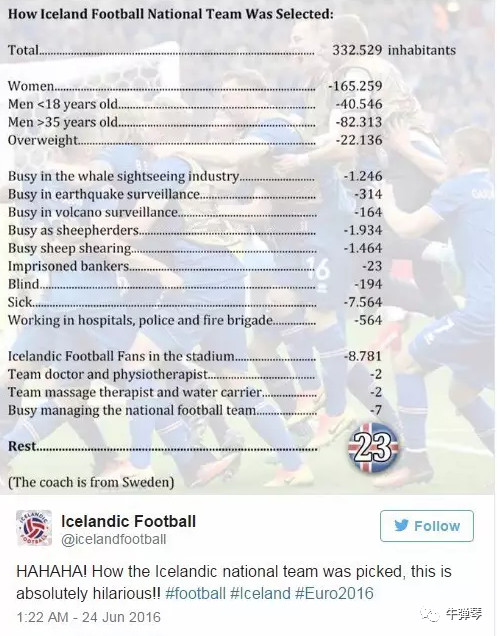The width and height of the screenshot is (497, 636).
Task: Click the Rest row label
Action: 22,446
